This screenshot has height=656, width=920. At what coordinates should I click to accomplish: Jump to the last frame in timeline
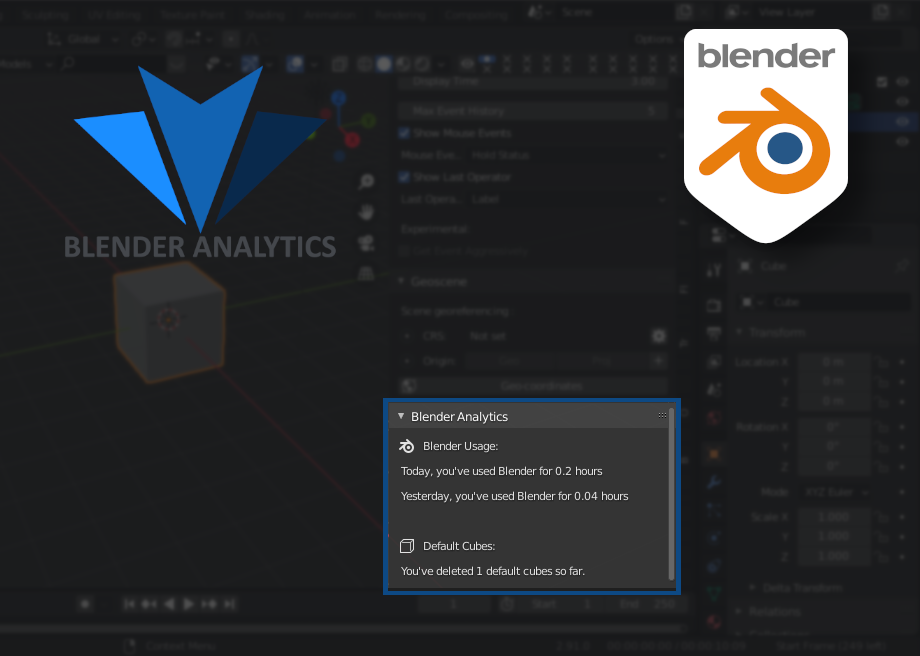[x=230, y=604]
